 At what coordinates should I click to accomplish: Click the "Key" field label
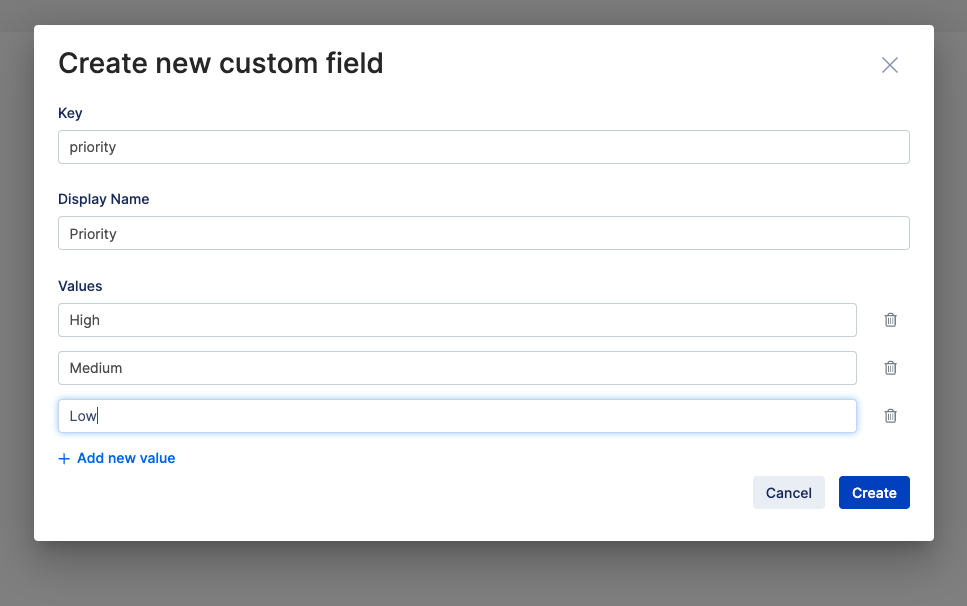point(70,113)
